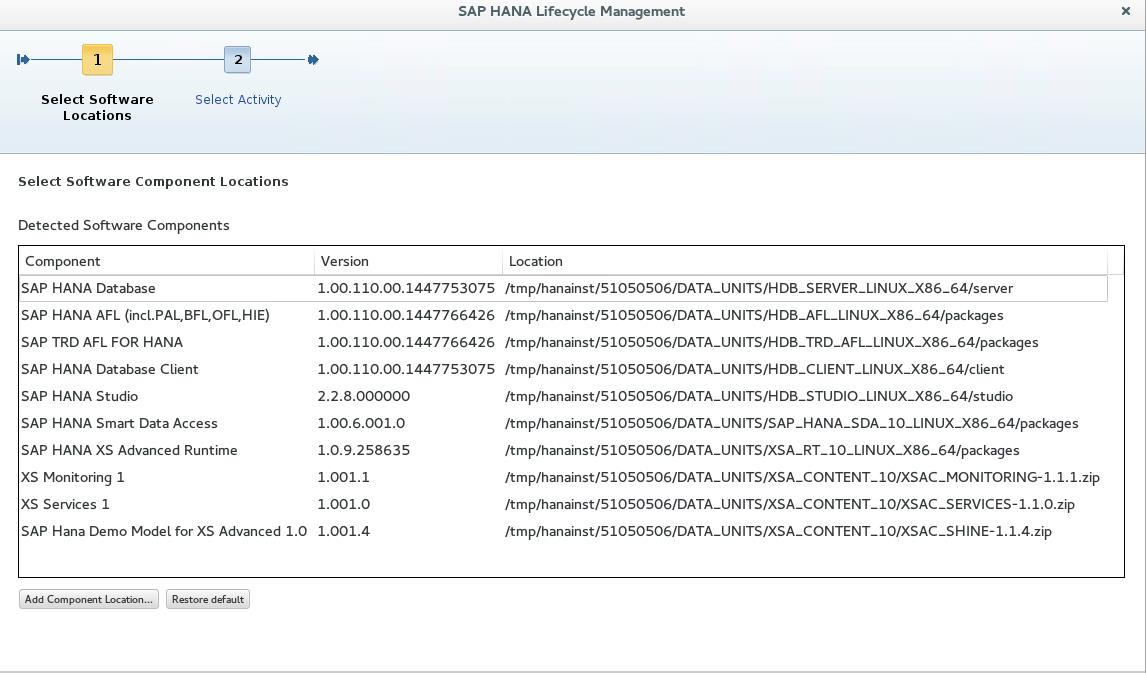Click the step 2 wizard badge

pos(238,60)
